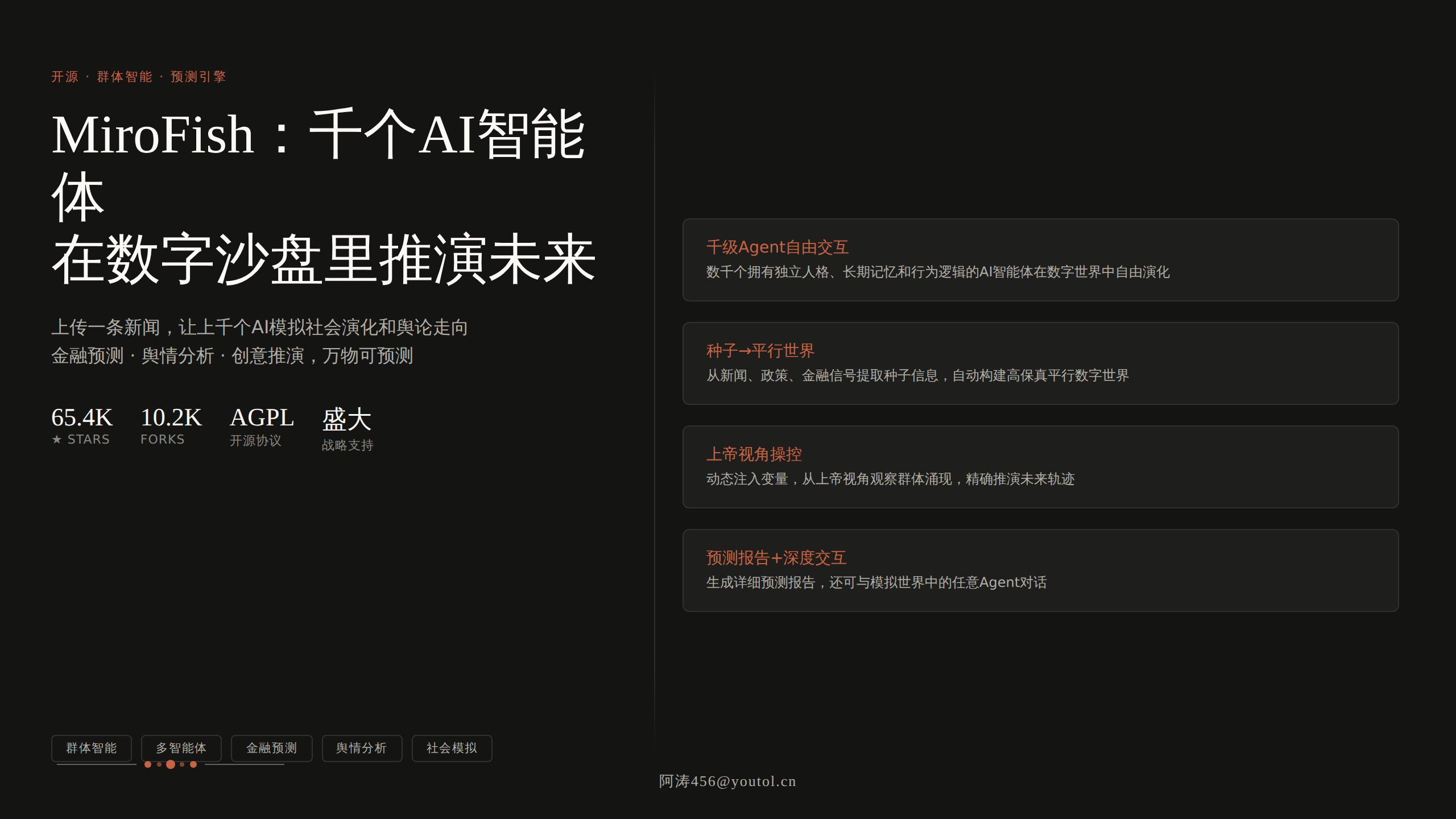Click the star icon beside STARS
This screenshot has height=819, width=1456.
[56, 439]
